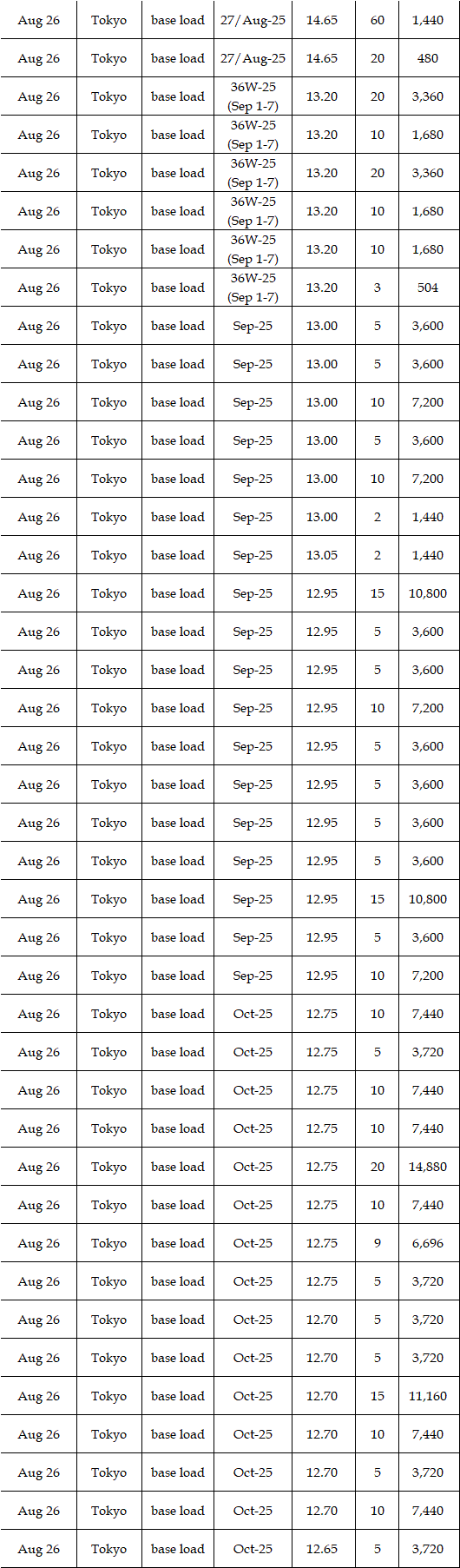Click Sep-25 period in the 13.05 row
This screenshot has width=460, height=1568.
[253, 555]
